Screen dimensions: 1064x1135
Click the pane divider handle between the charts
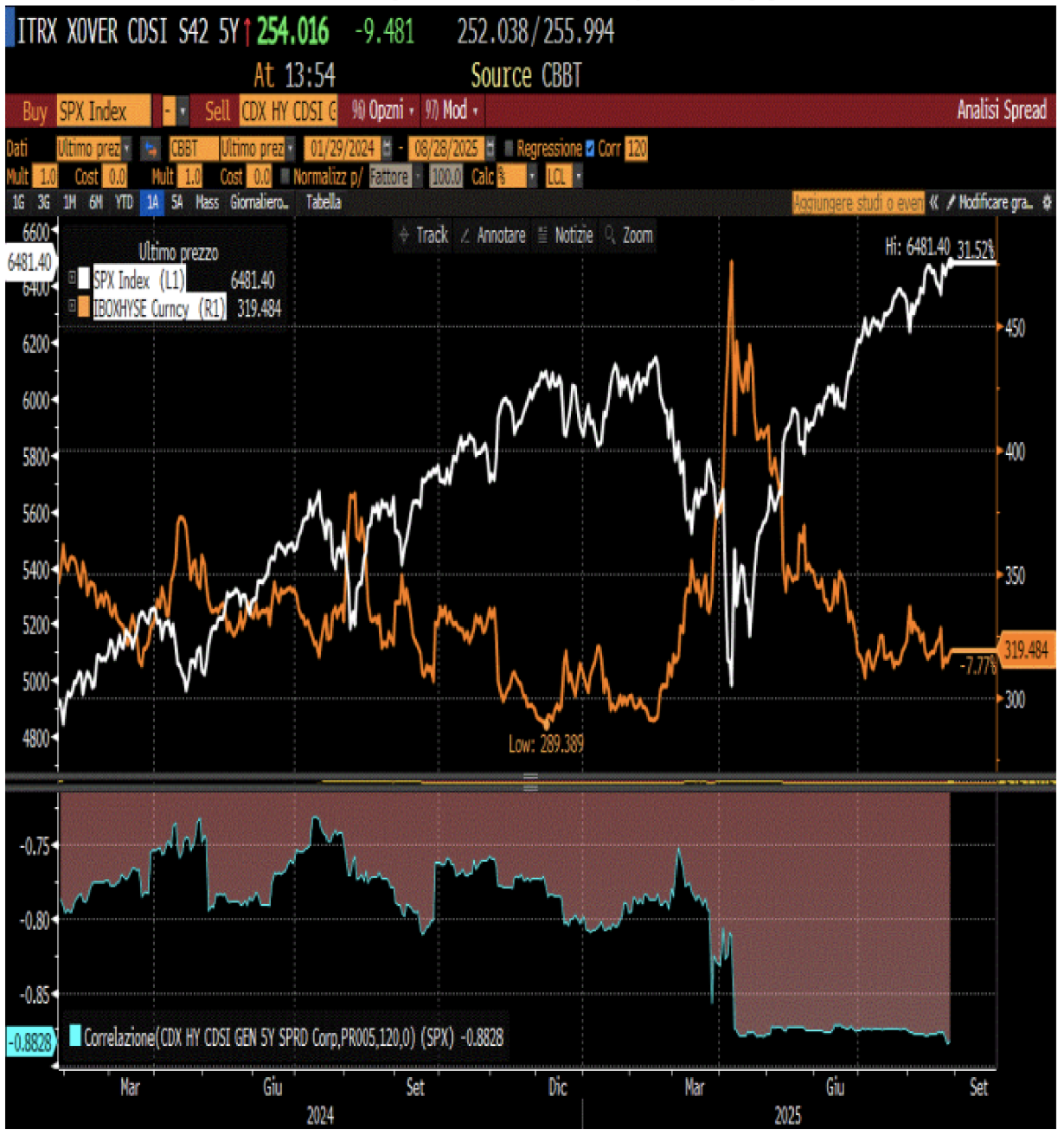click(530, 782)
